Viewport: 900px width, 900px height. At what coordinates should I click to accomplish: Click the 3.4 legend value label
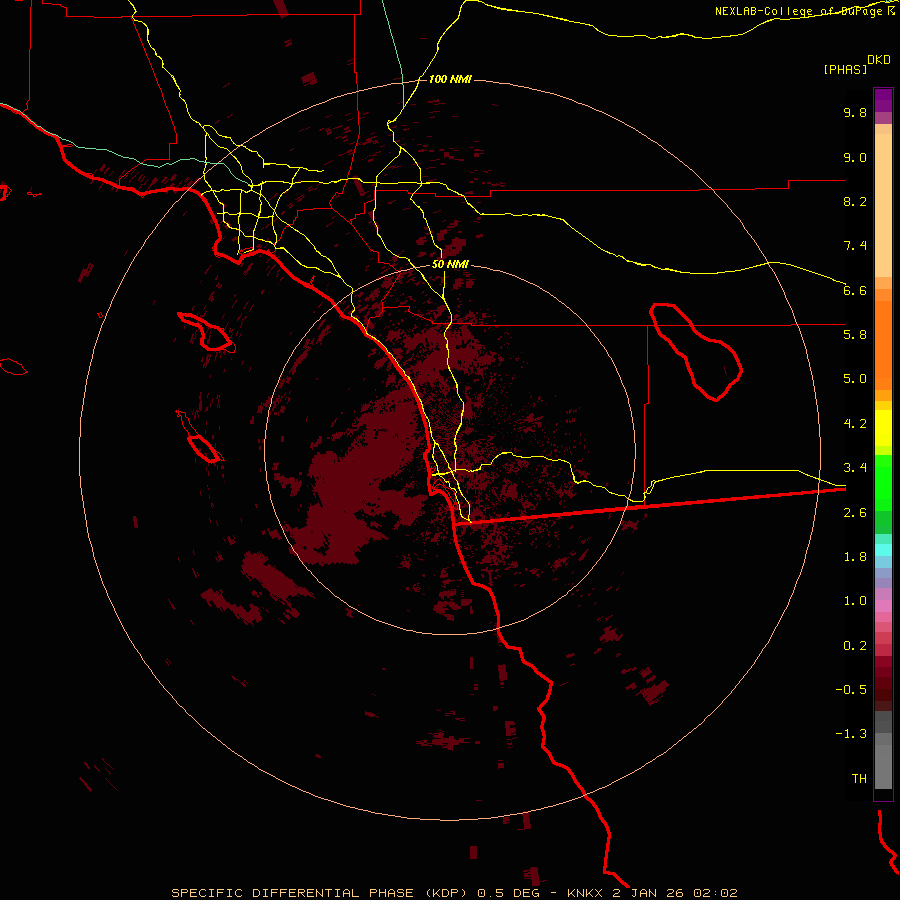coord(855,468)
